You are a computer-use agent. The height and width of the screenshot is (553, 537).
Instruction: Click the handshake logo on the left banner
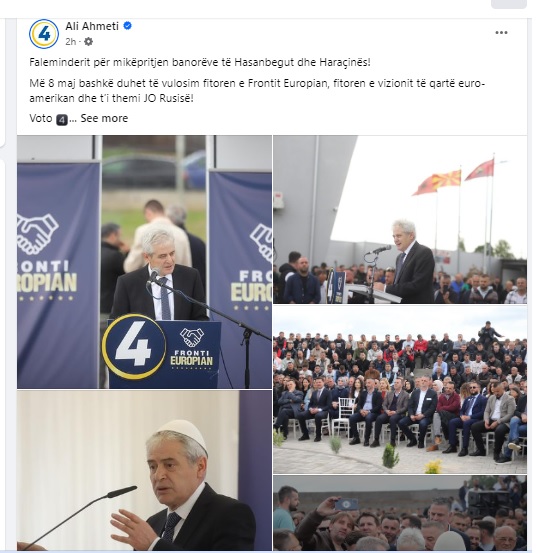pyautogui.click(x=37, y=233)
